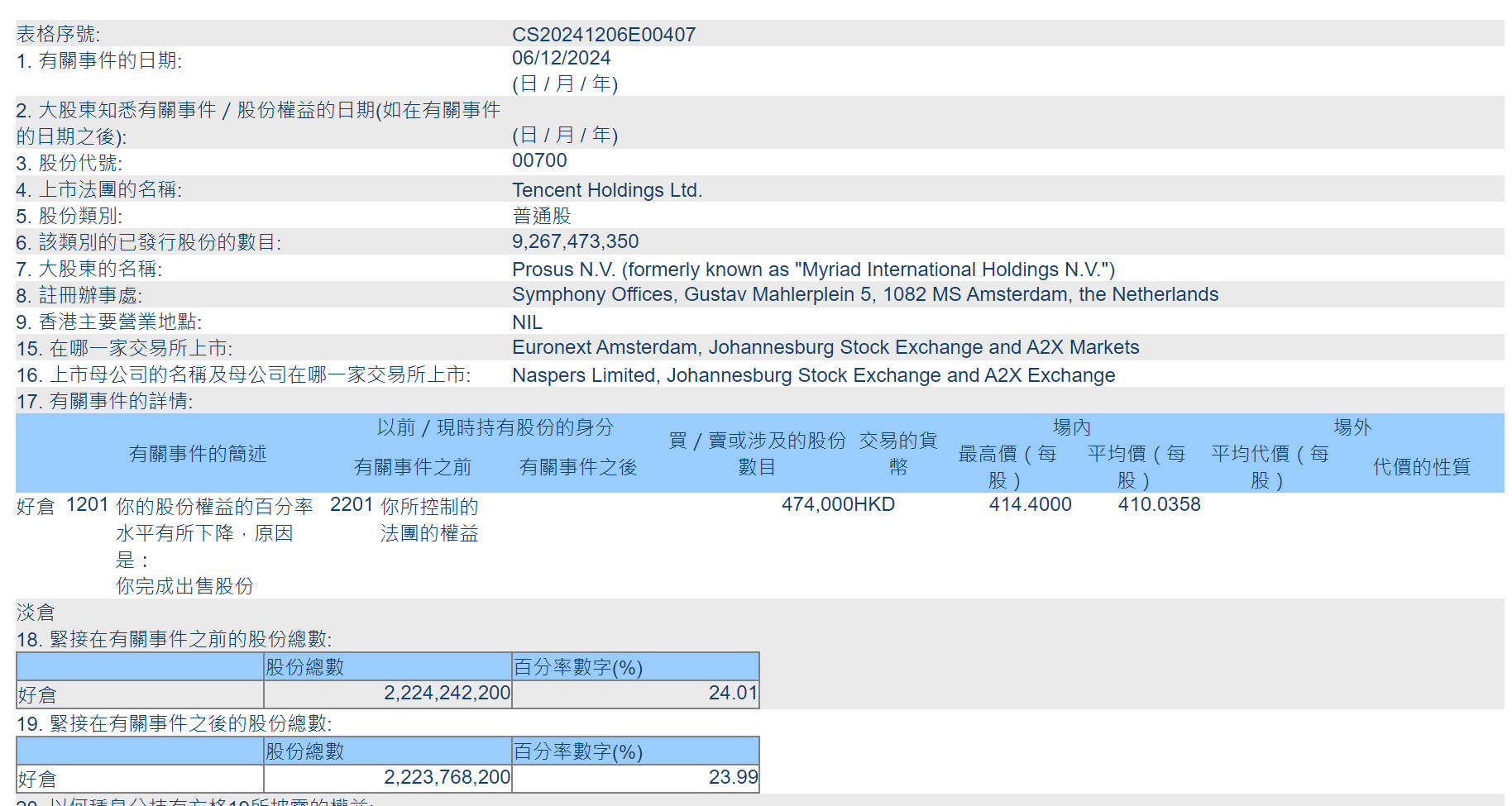The image size is (1512, 806).
Task: Click the 代價的性質 column header
Action: coord(1422,467)
